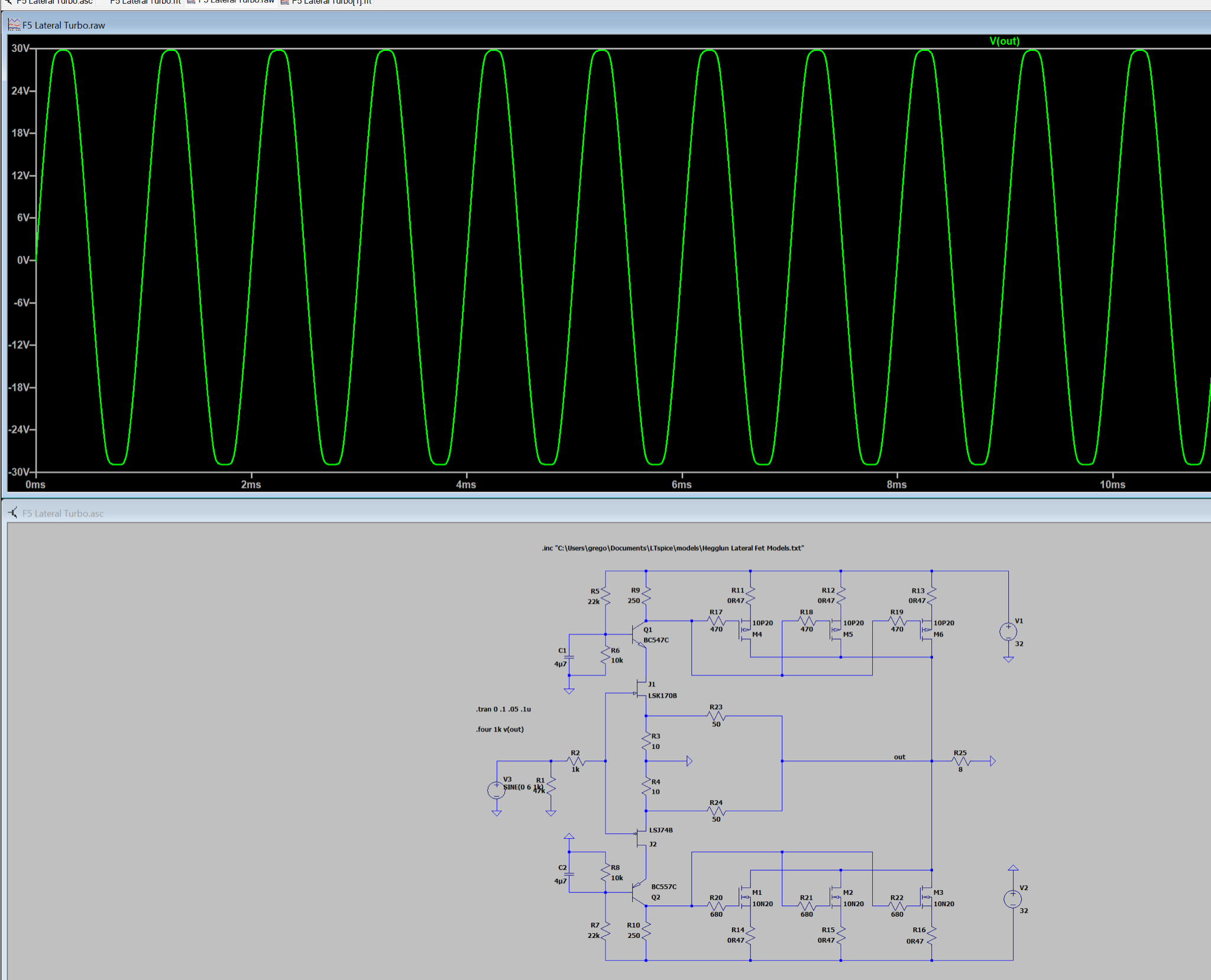The width and height of the screenshot is (1211, 980).
Task: Click the V1 value 32 text
Action: pyautogui.click(x=1019, y=644)
